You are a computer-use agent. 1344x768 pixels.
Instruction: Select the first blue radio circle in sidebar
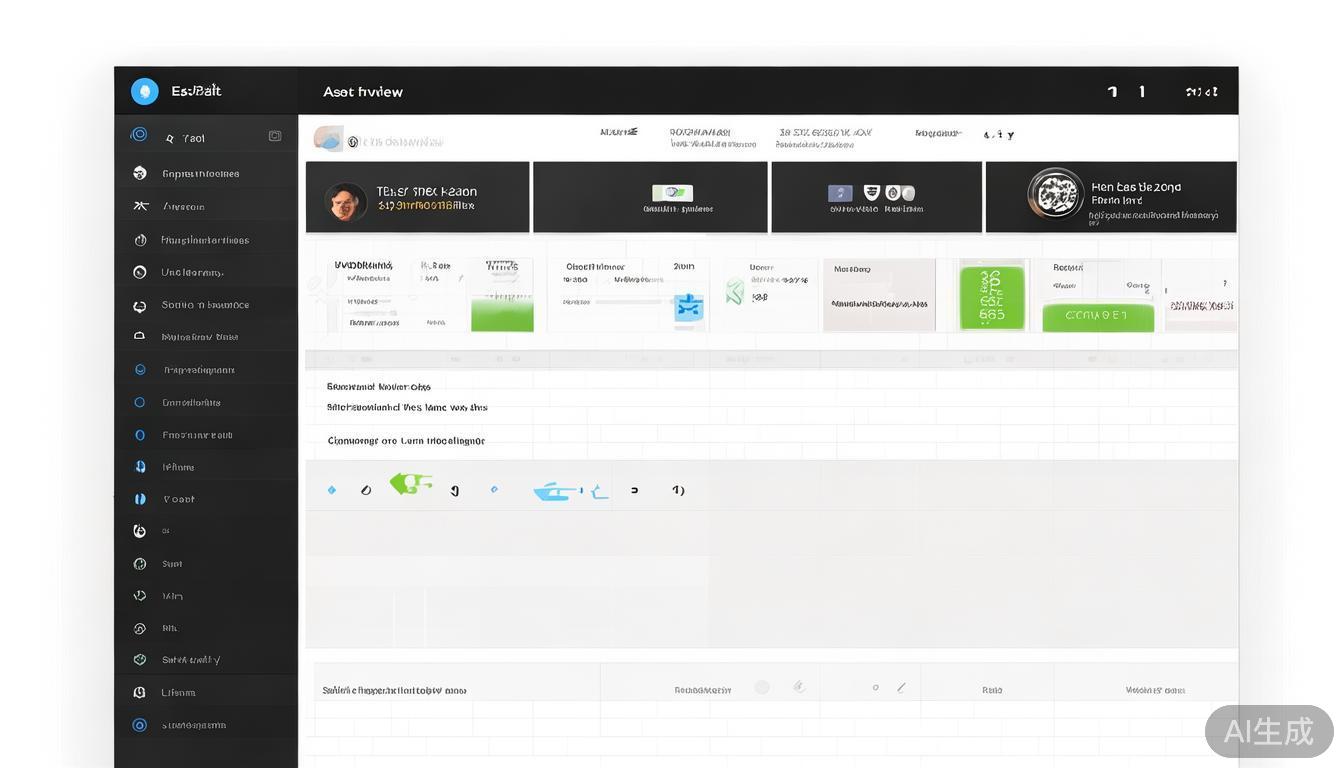click(x=140, y=370)
